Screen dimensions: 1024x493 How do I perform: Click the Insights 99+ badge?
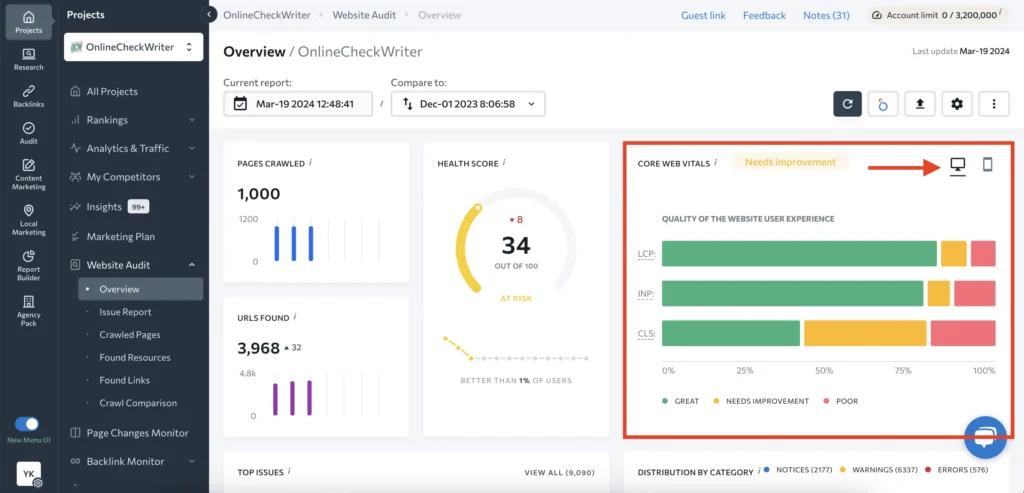click(x=138, y=207)
